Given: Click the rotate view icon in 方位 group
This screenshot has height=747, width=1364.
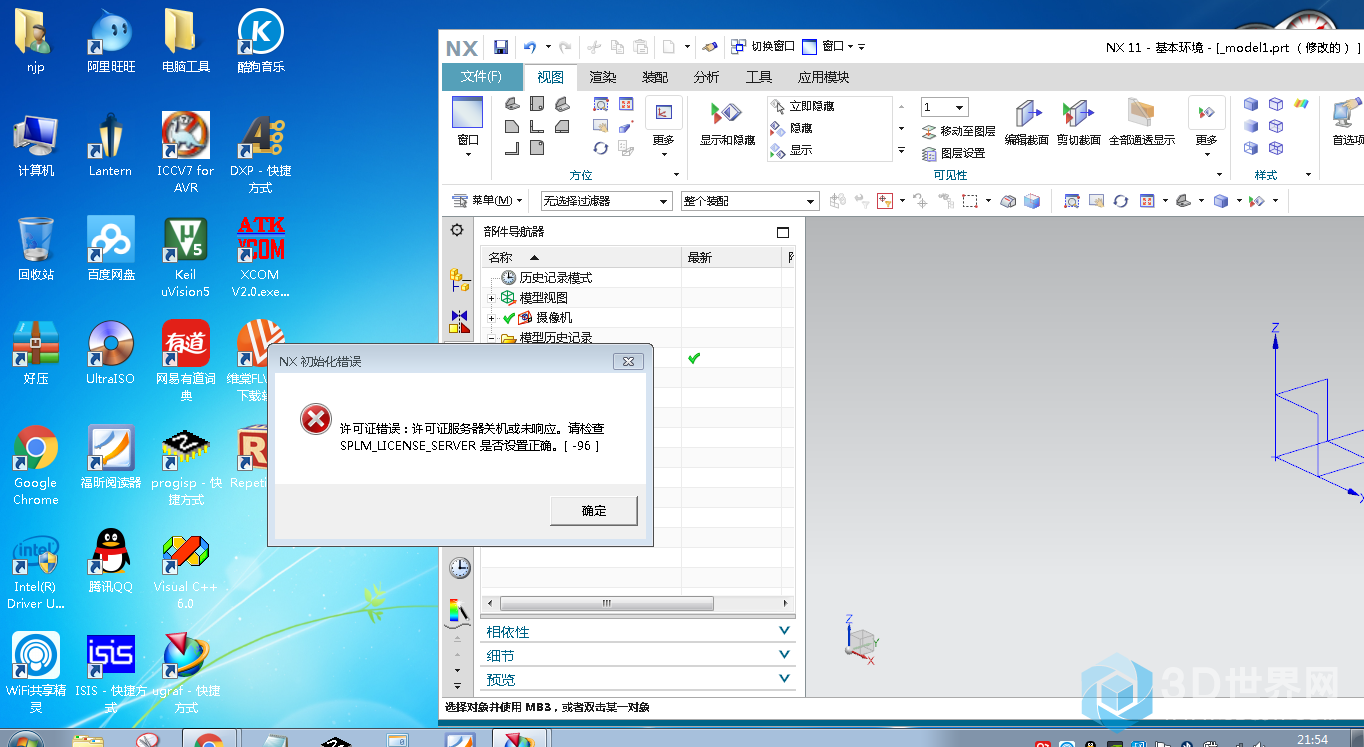Looking at the screenshot, I should [600, 148].
